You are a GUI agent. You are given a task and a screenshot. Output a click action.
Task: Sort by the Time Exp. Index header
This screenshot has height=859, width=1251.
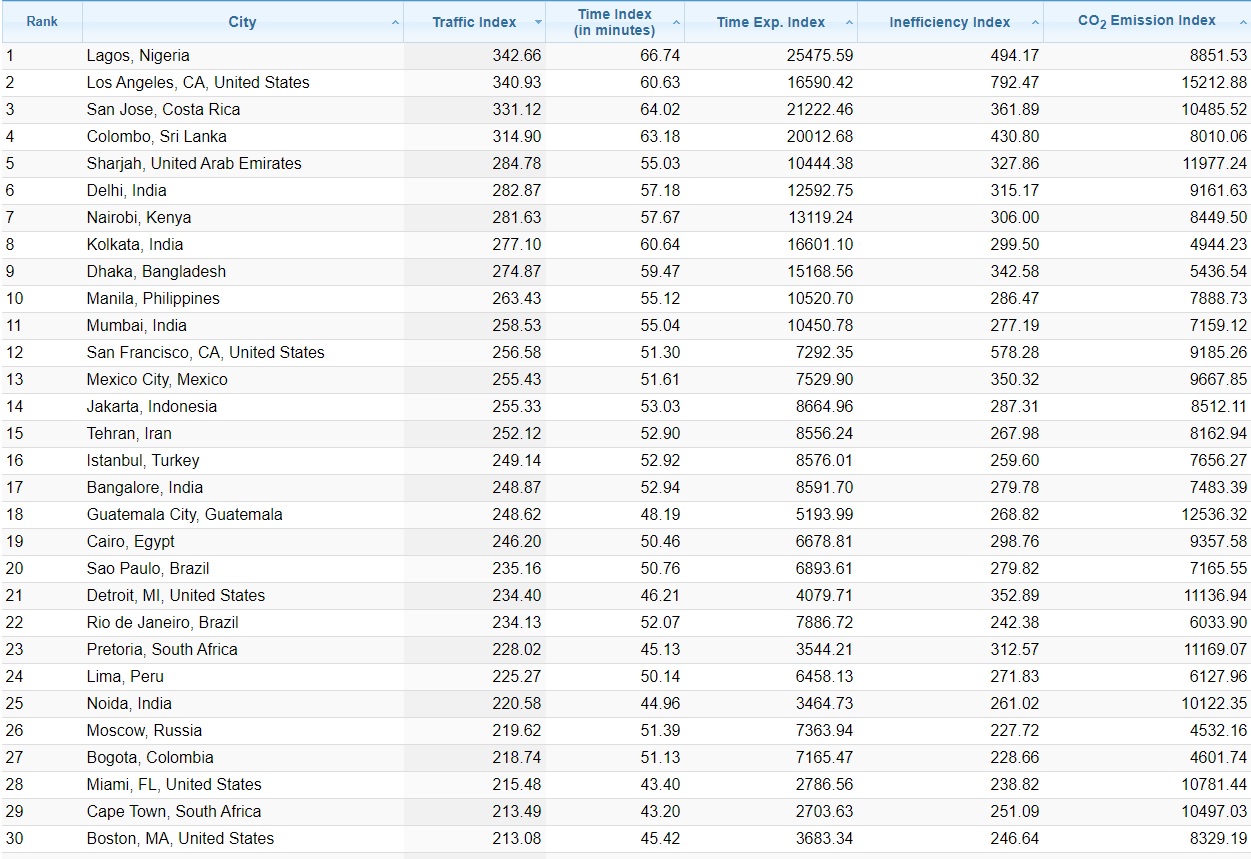point(771,22)
